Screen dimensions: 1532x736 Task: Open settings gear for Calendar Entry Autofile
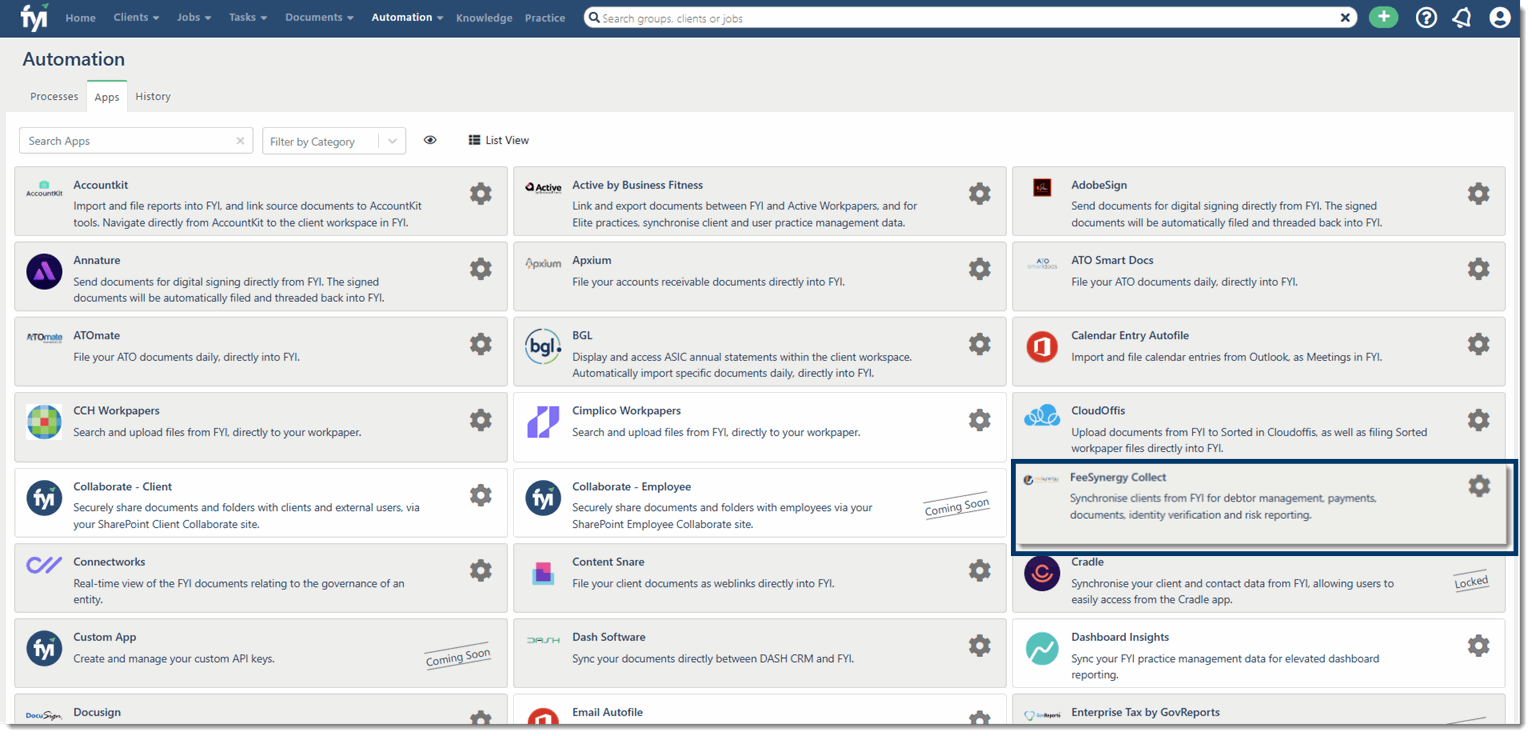(x=1479, y=344)
